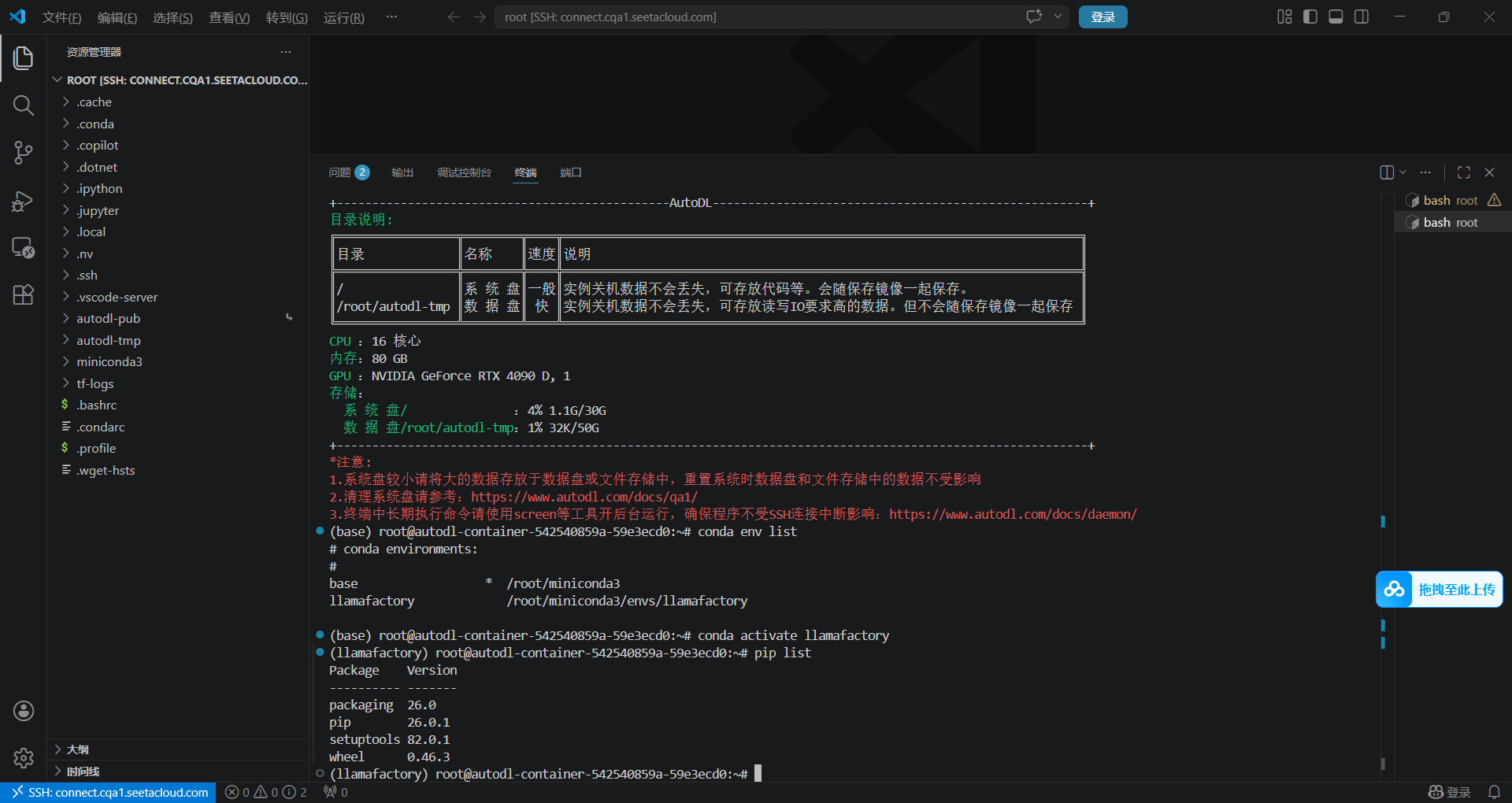The image size is (1512, 803).
Task: Expand the .cache folder
Action: 178,102
